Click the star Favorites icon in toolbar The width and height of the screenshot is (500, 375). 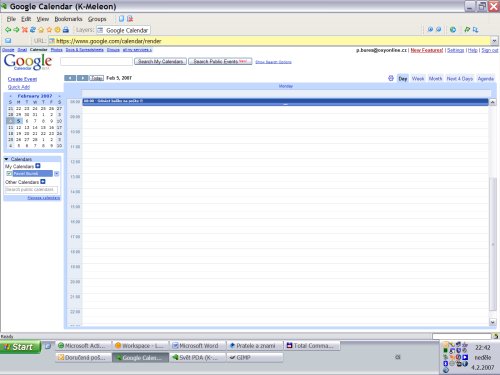click(49, 30)
